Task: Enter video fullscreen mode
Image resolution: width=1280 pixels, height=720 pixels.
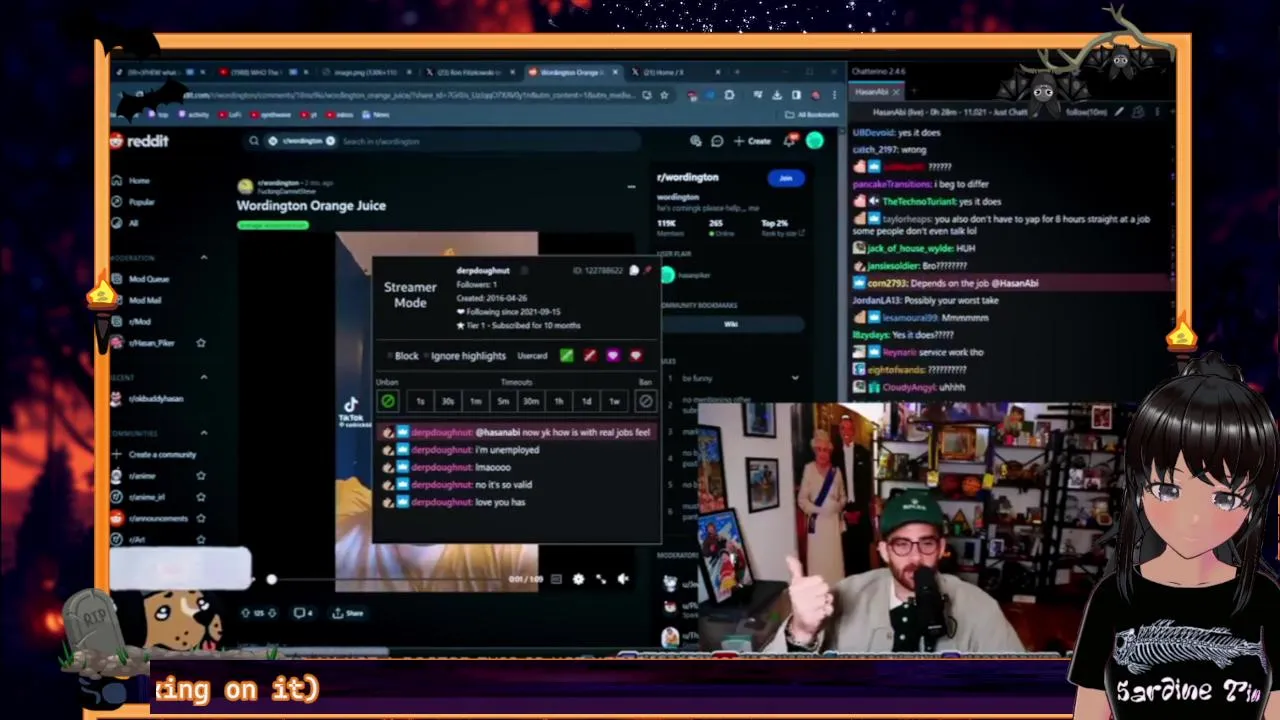Action: [601, 579]
